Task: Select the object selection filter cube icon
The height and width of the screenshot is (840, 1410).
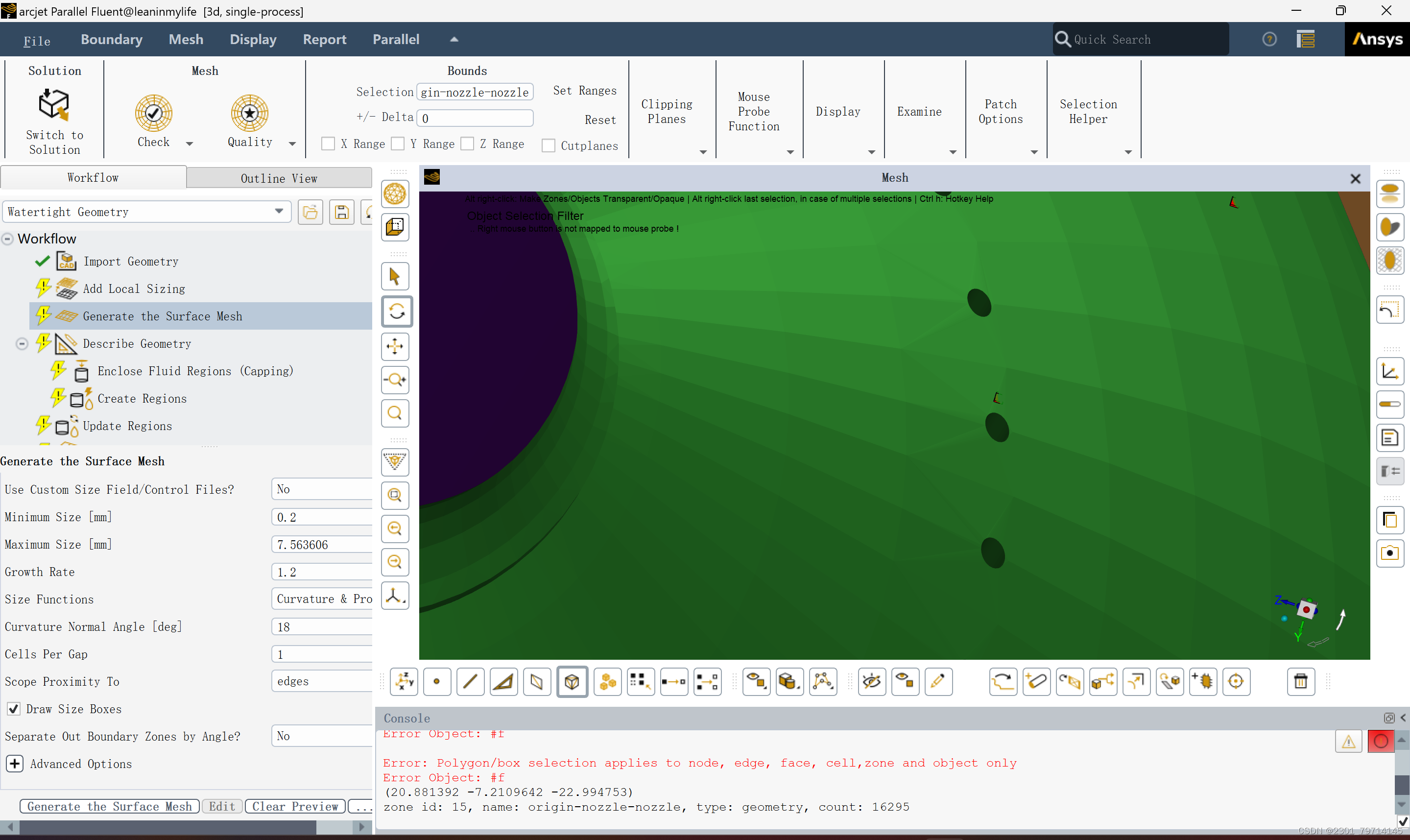Action: coord(572,682)
